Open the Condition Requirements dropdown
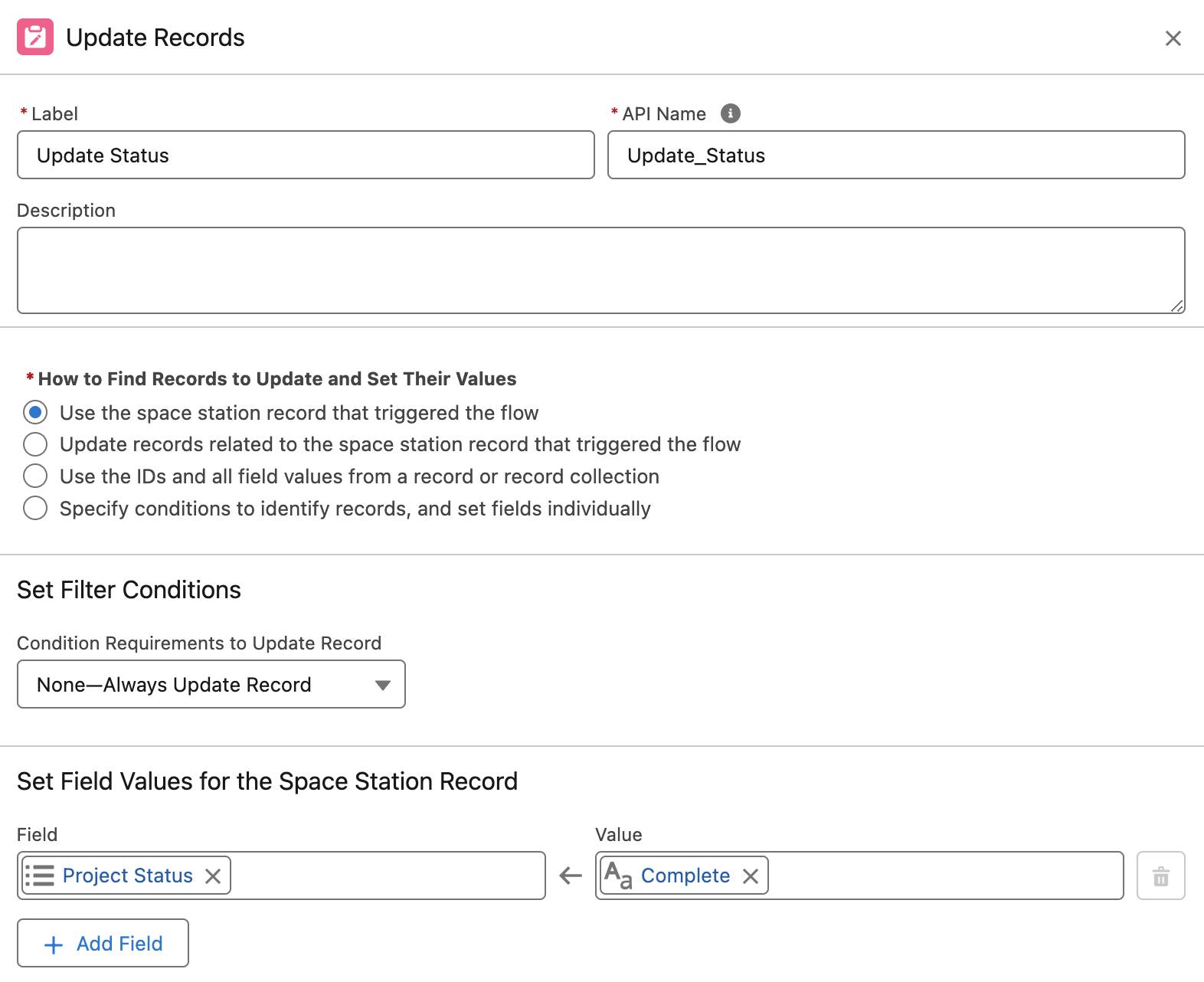The height and width of the screenshot is (982, 1204). tap(211, 684)
